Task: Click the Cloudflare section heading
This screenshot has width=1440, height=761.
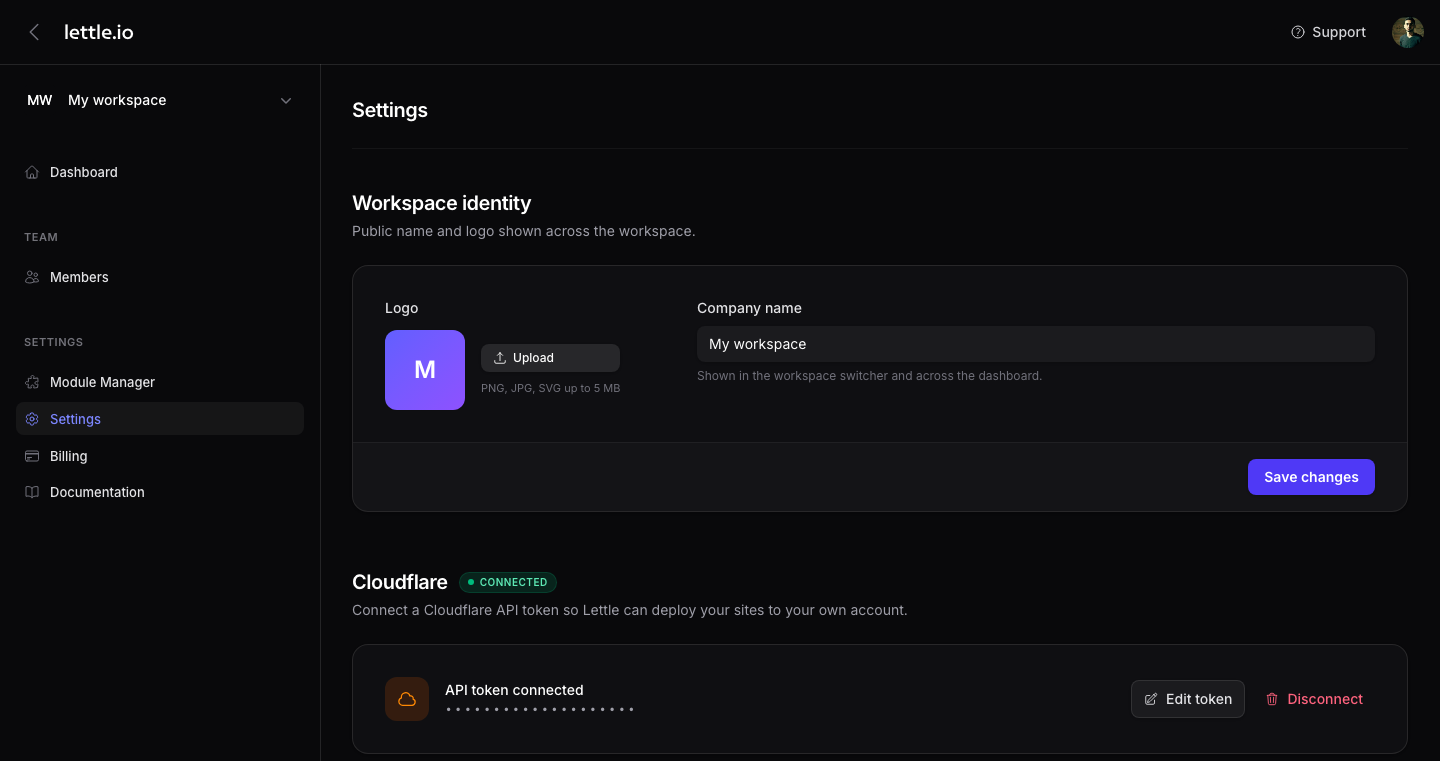Action: coord(400,582)
